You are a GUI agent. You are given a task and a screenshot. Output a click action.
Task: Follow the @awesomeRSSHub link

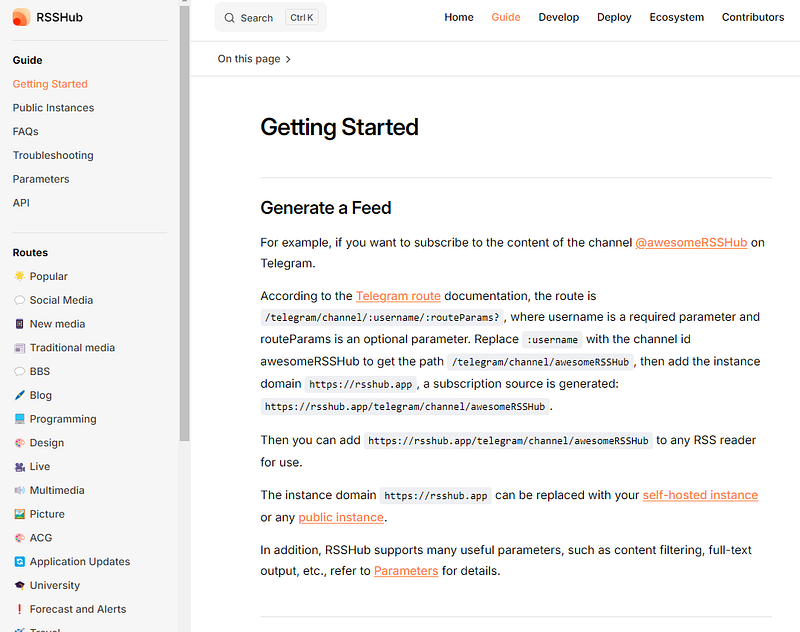coord(691,242)
